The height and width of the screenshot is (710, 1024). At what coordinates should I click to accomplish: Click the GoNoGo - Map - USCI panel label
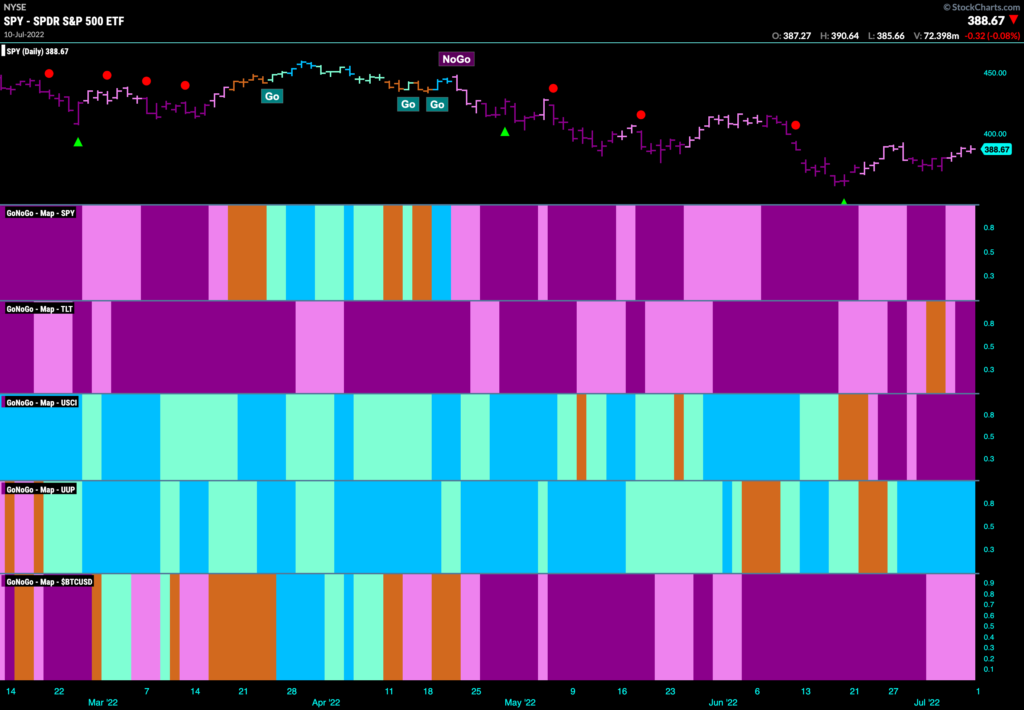point(42,402)
